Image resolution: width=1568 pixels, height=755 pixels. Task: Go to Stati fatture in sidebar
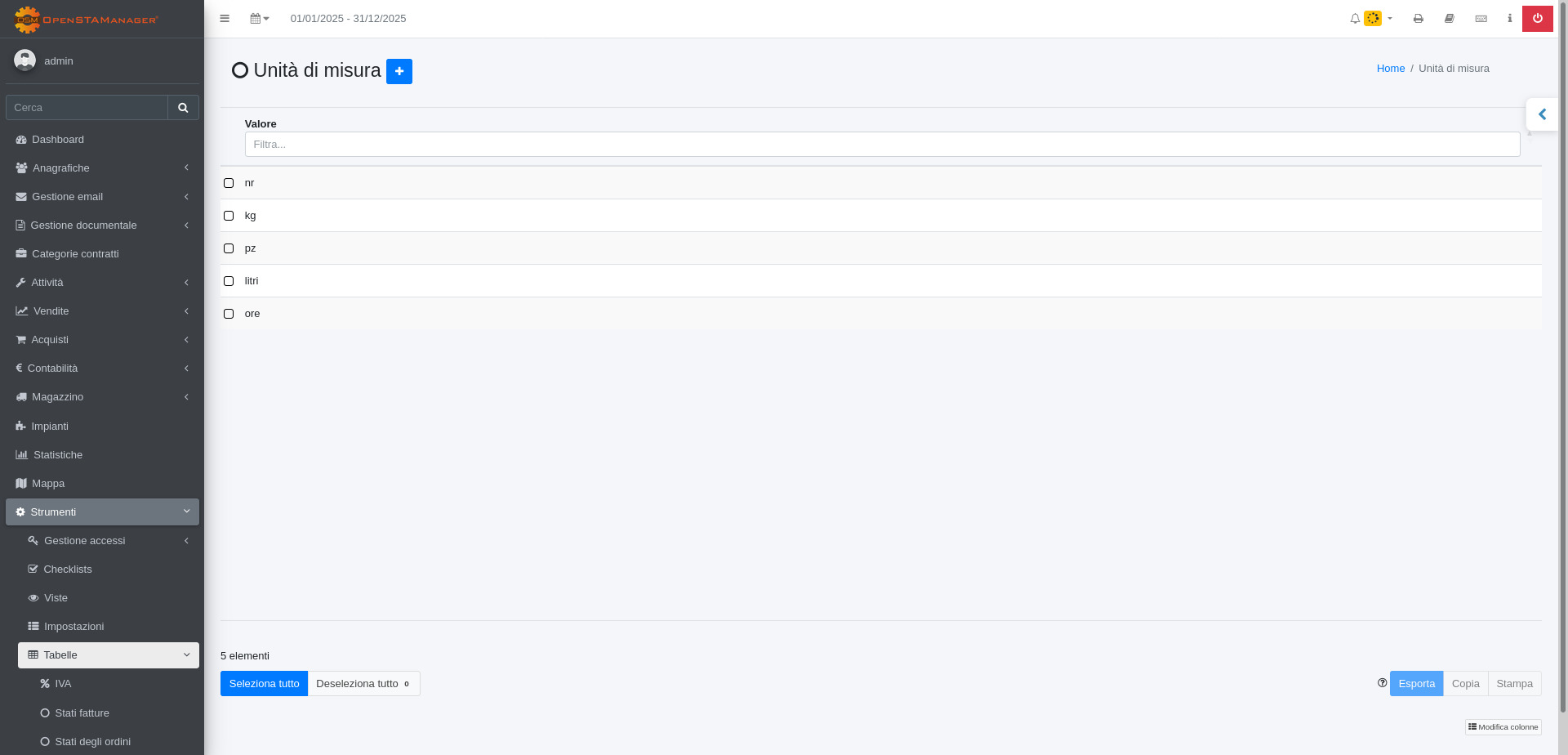(x=82, y=713)
